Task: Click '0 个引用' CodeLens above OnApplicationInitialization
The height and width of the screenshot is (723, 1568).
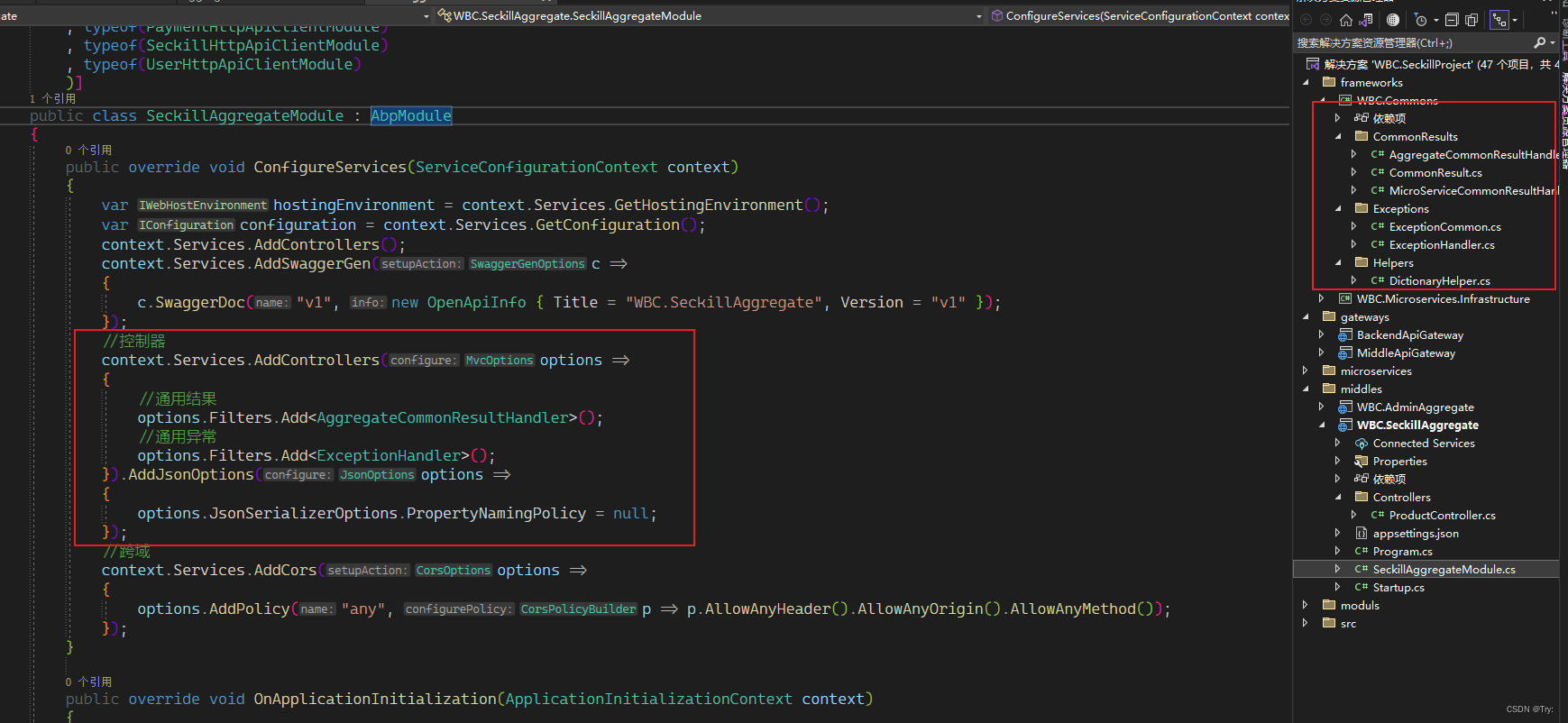Action: (x=88, y=682)
